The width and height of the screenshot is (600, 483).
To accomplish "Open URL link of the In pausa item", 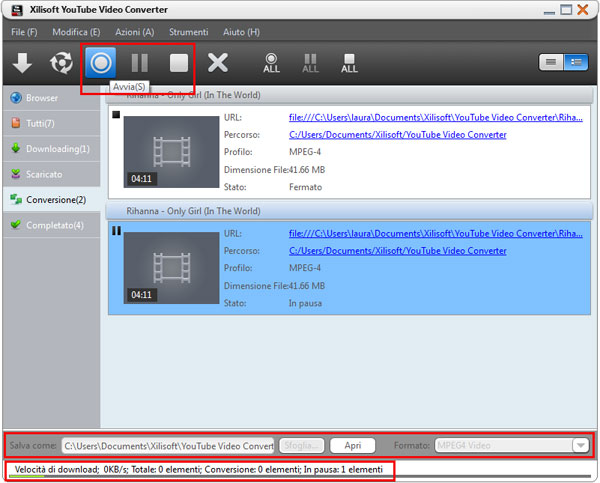I will point(435,233).
